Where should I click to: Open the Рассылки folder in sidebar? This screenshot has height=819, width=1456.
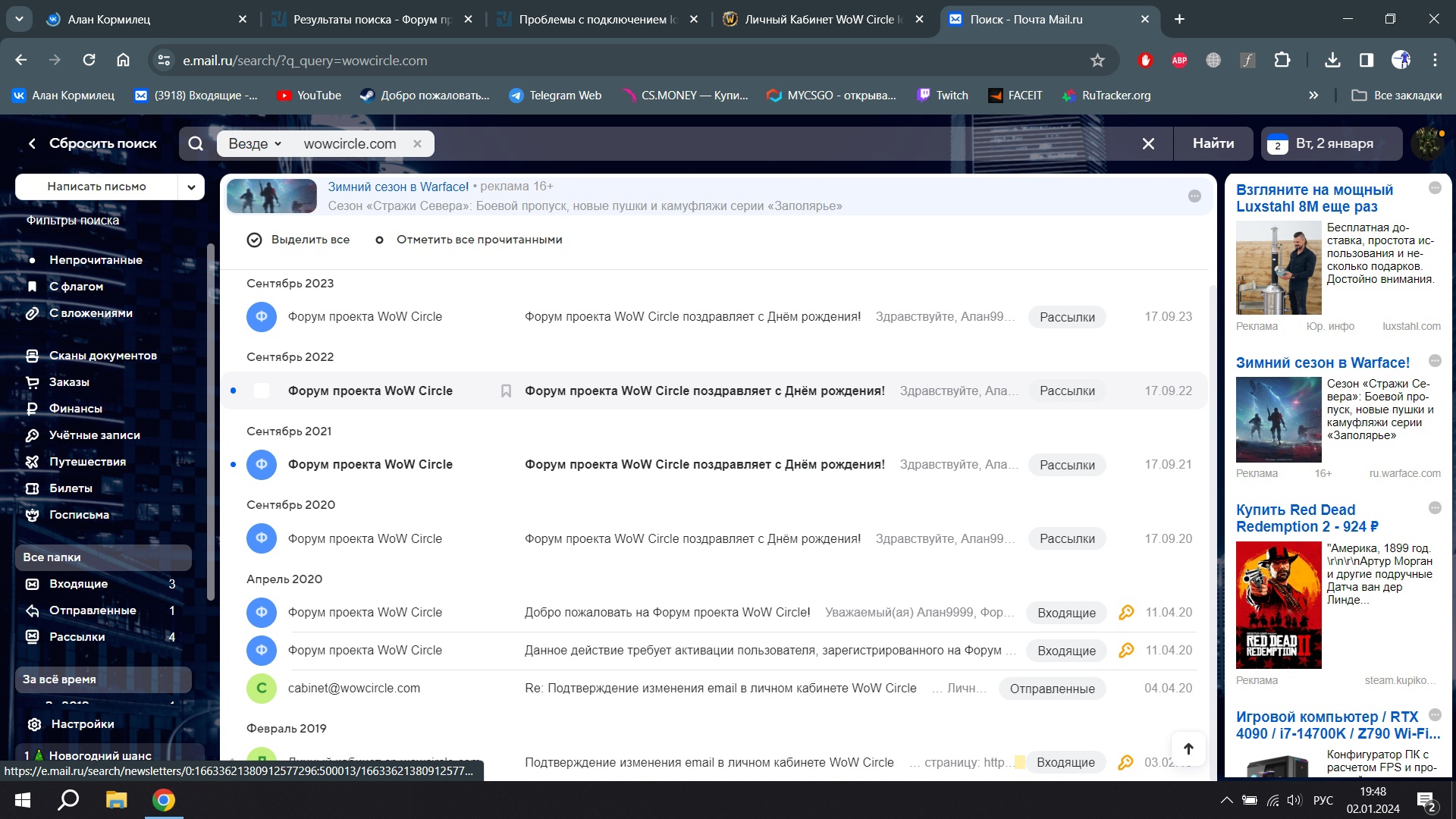77,637
